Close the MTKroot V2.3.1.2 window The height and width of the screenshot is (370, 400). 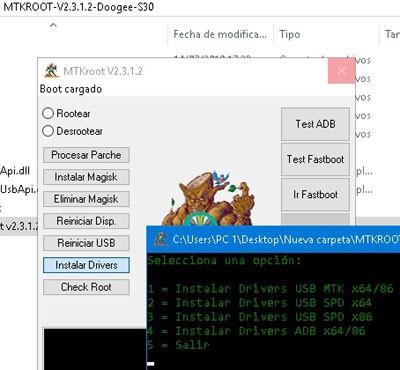coord(341,70)
